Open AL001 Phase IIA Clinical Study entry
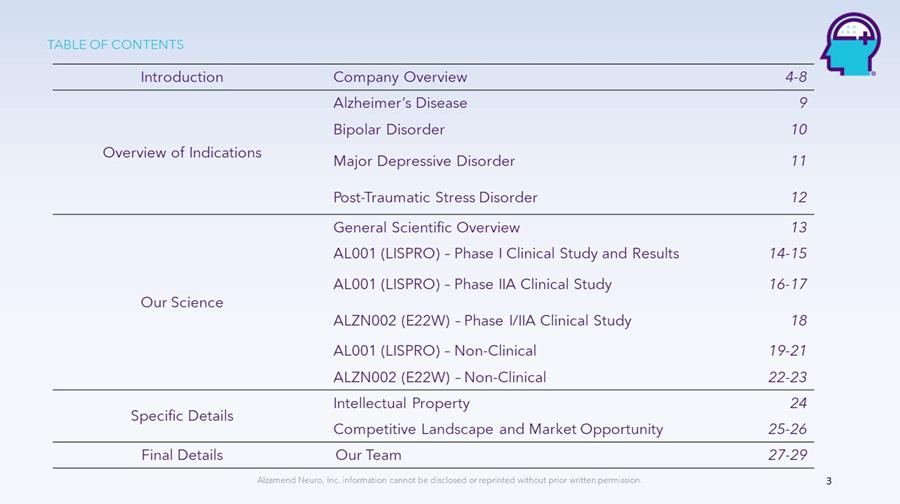900x504 pixels. [x=472, y=284]
